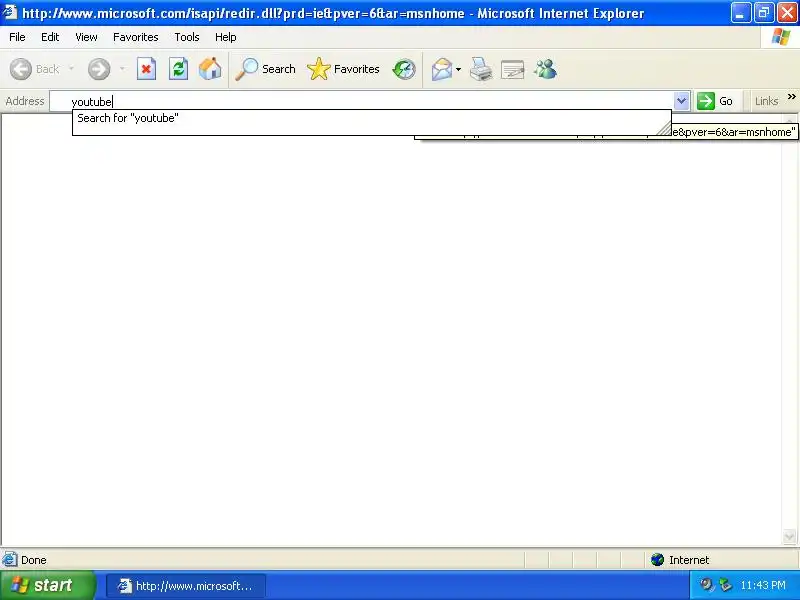Print the page with printer icon
The height and width of the screenshot is (600, 800).
pos(481,69)
